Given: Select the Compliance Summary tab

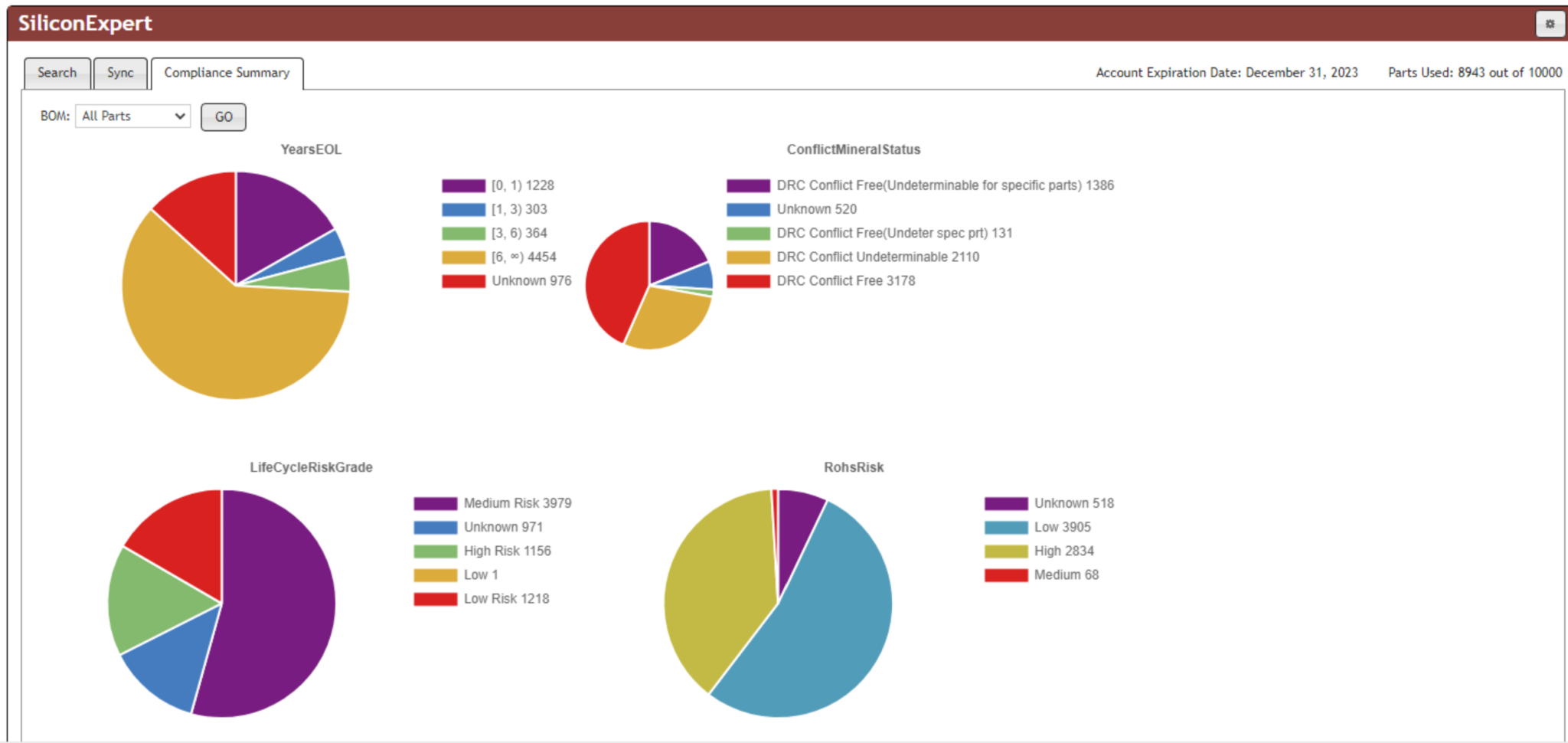Looking at the screenshot, I should tap(226, 73).
